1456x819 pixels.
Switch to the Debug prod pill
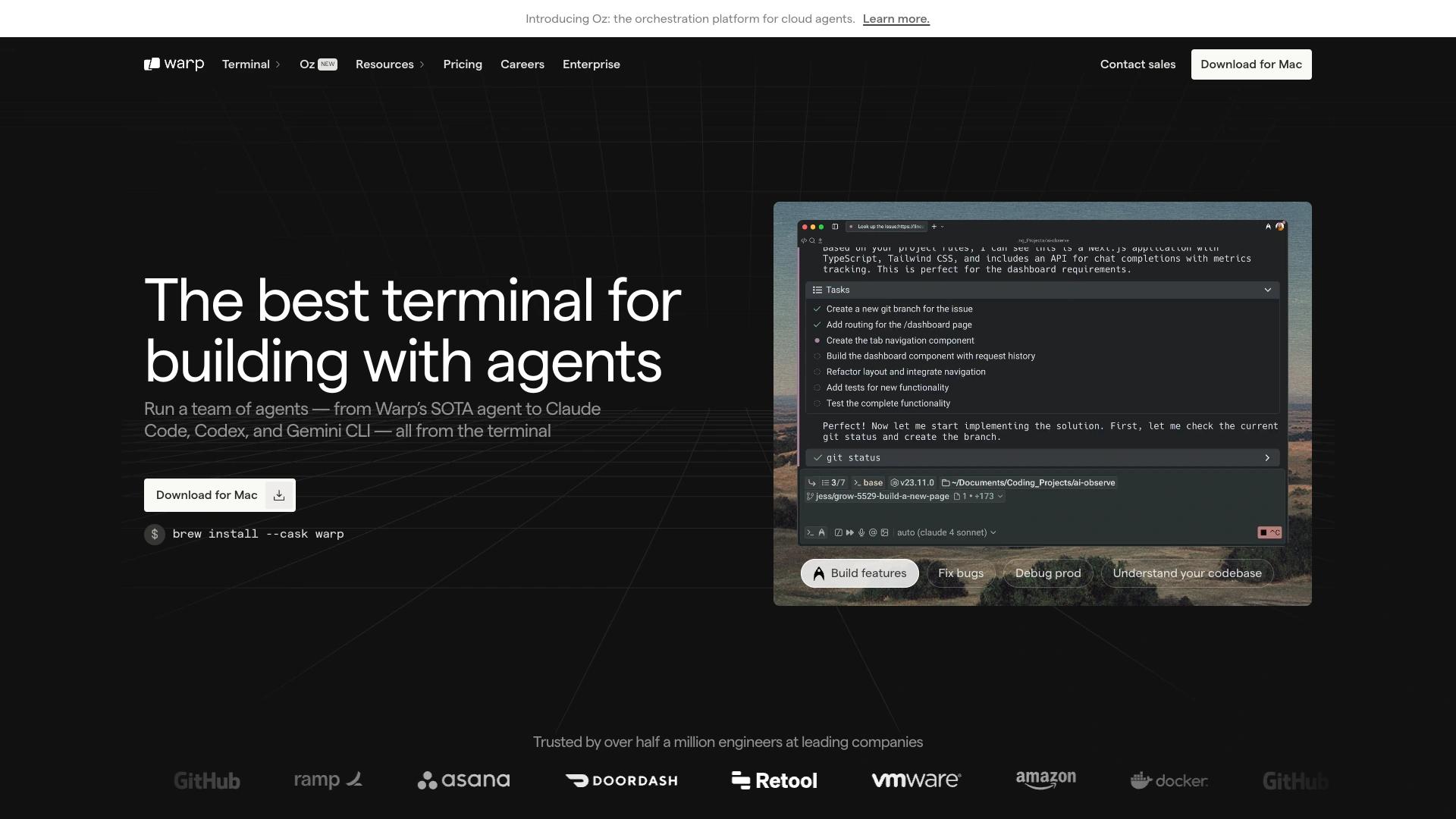point(1047,573)
